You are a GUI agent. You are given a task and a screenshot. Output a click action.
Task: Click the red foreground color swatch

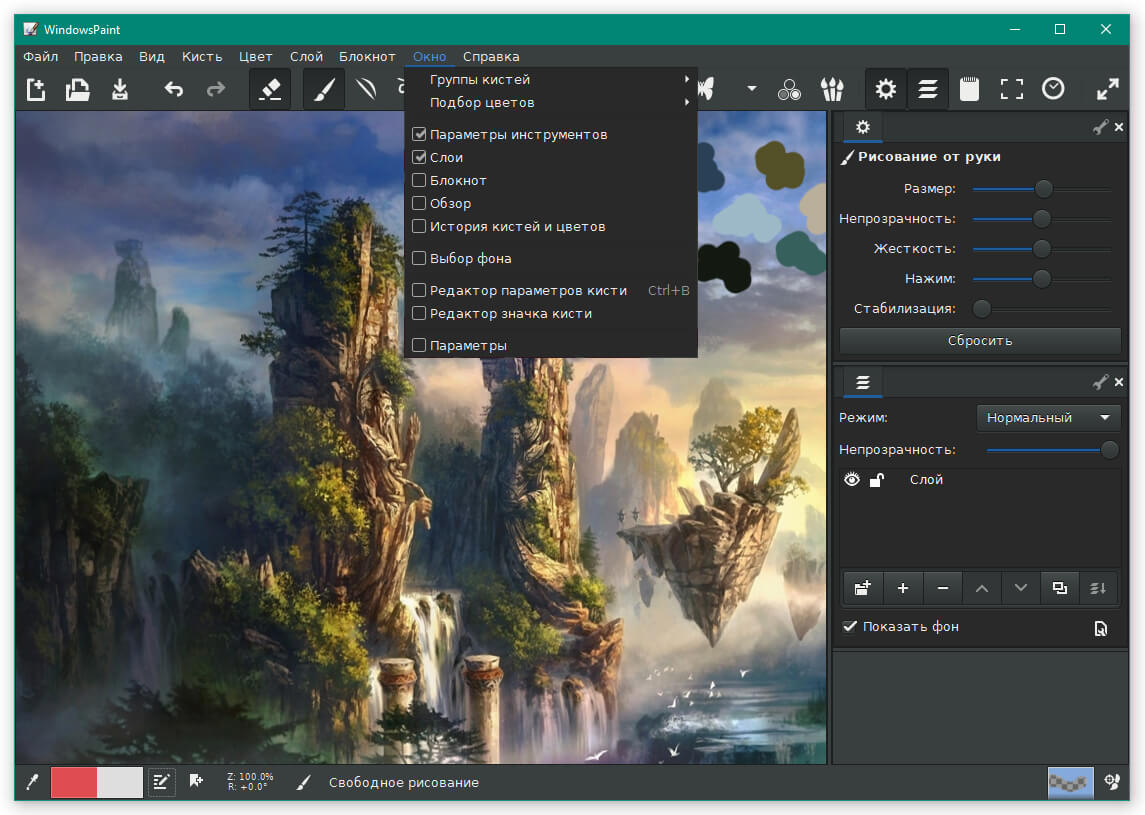(x=74, y=782)
